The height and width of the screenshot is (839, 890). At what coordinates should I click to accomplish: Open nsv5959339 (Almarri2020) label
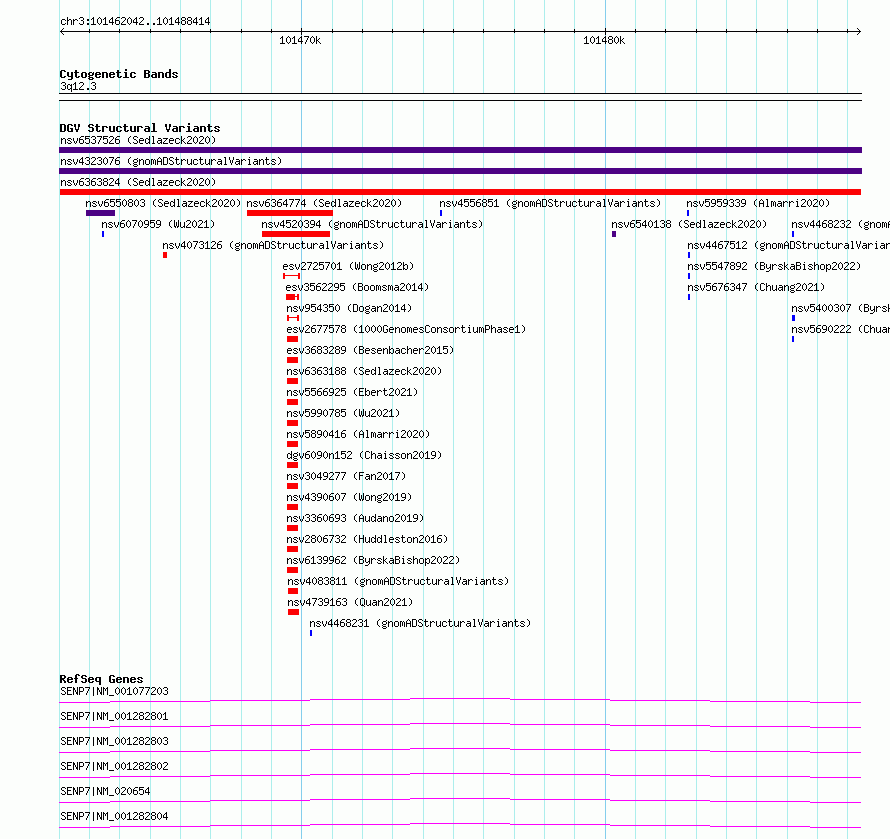coord(758,203)
